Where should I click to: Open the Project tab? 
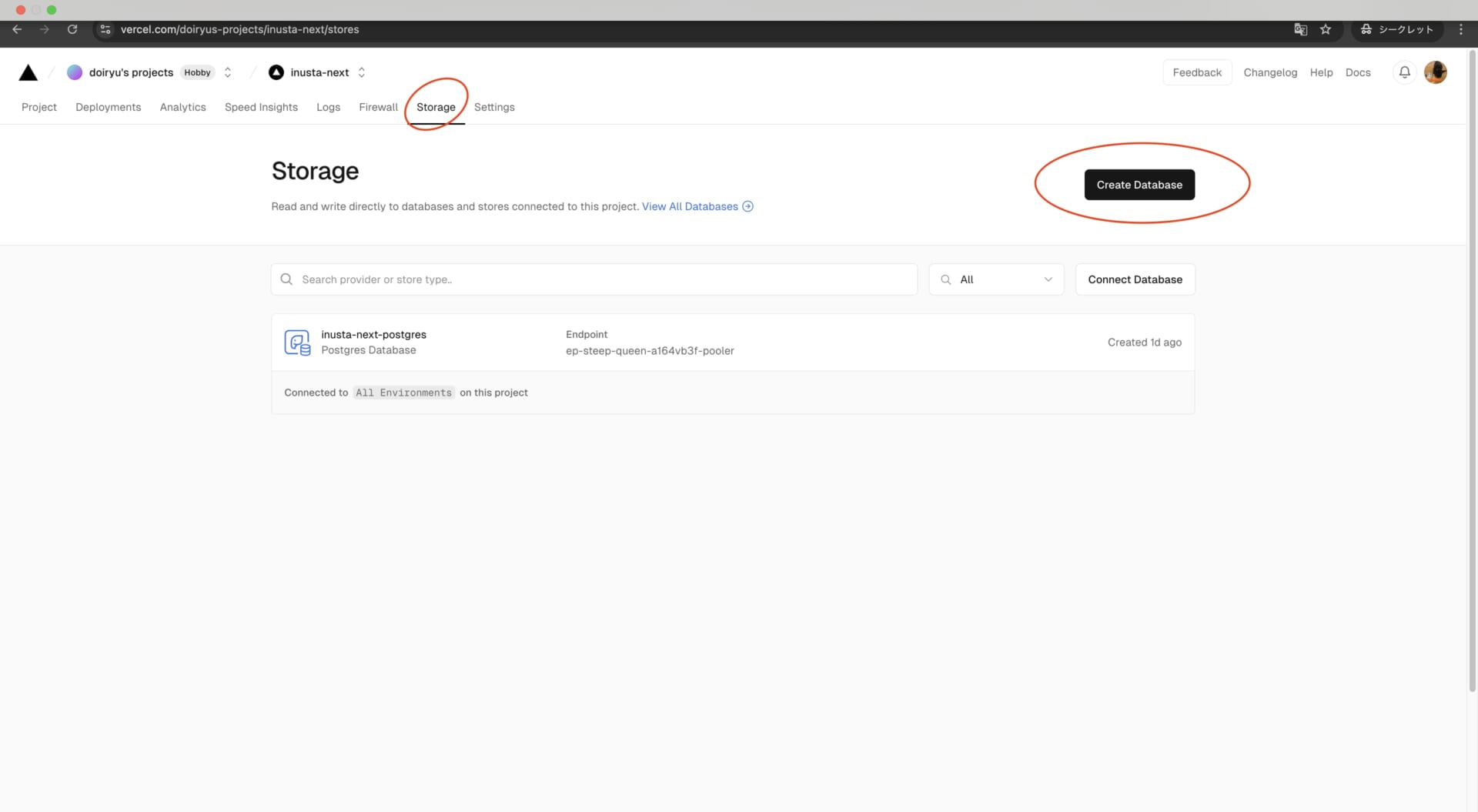pos(39,107)
